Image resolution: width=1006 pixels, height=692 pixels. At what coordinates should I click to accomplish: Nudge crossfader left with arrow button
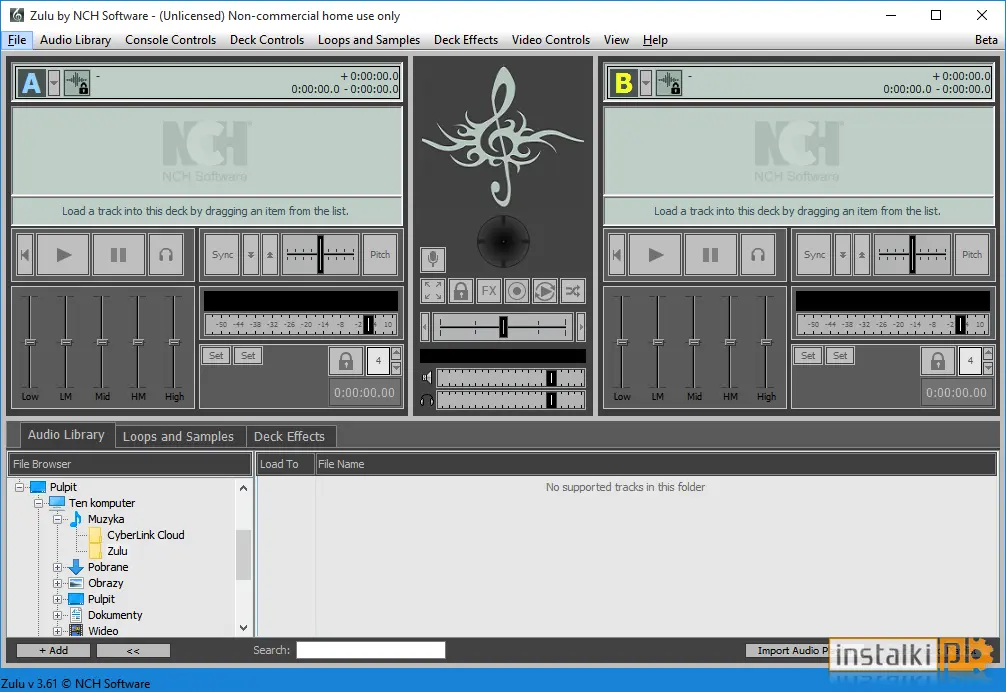click(x=425, y=327)
